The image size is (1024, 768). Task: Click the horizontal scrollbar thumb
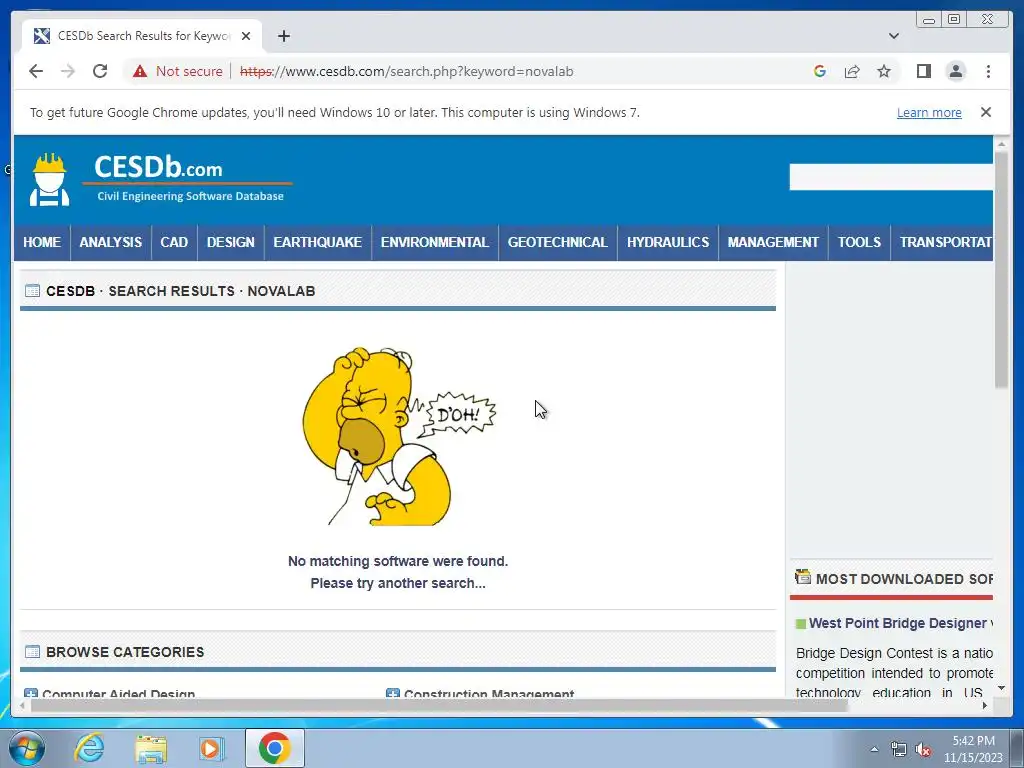[439, 705]
